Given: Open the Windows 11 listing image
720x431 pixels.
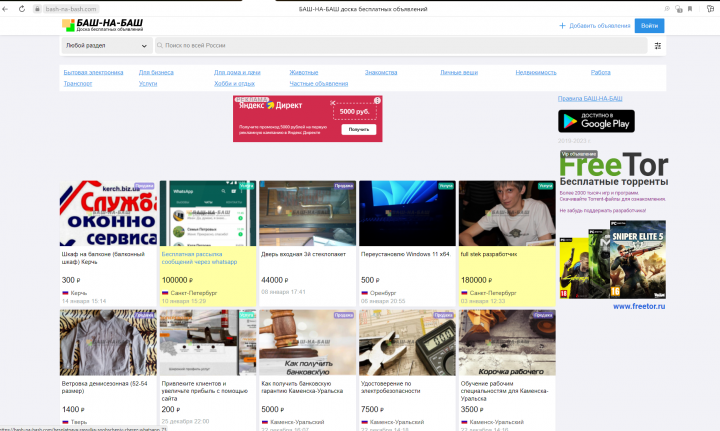Looking at the screenshot, I should pos(407,213).
